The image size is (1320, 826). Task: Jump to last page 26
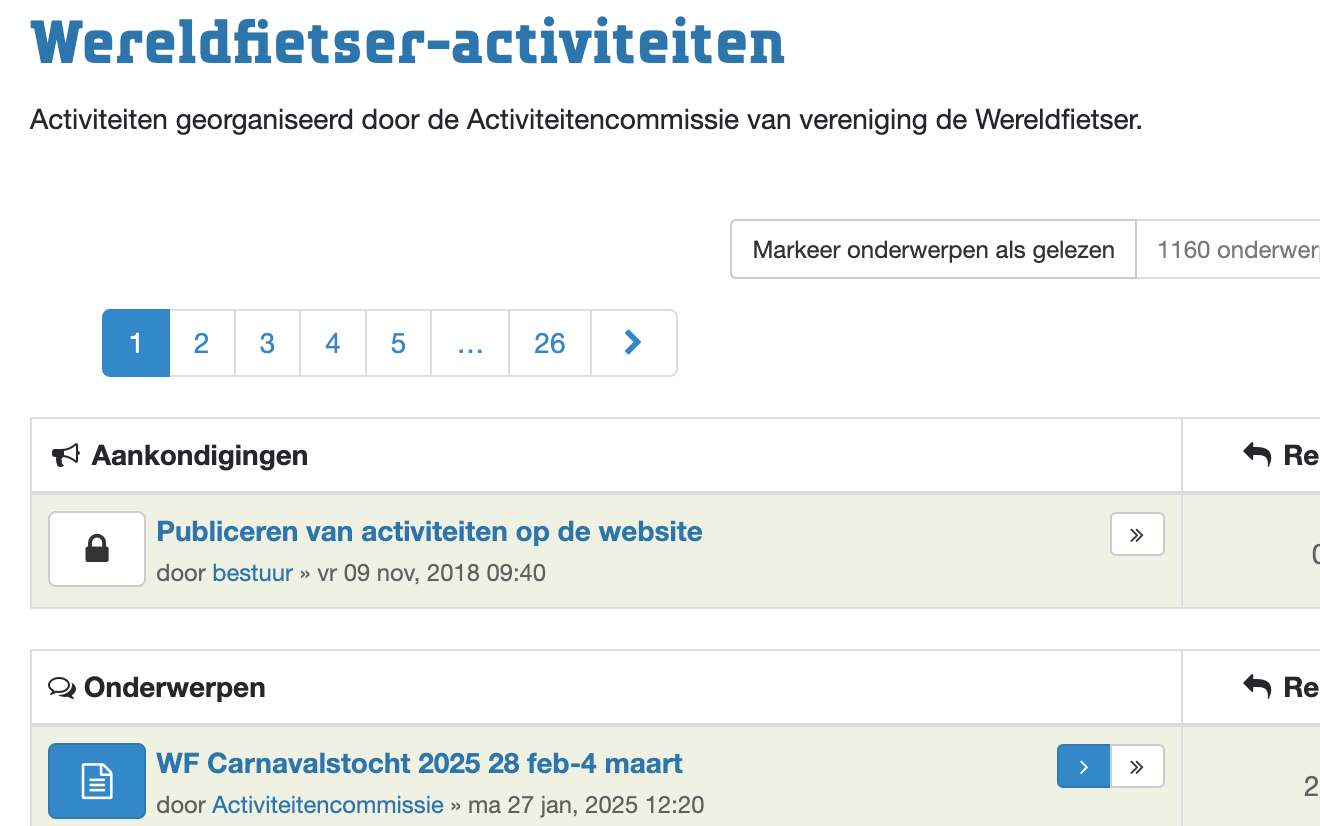[x=550, y=343]
